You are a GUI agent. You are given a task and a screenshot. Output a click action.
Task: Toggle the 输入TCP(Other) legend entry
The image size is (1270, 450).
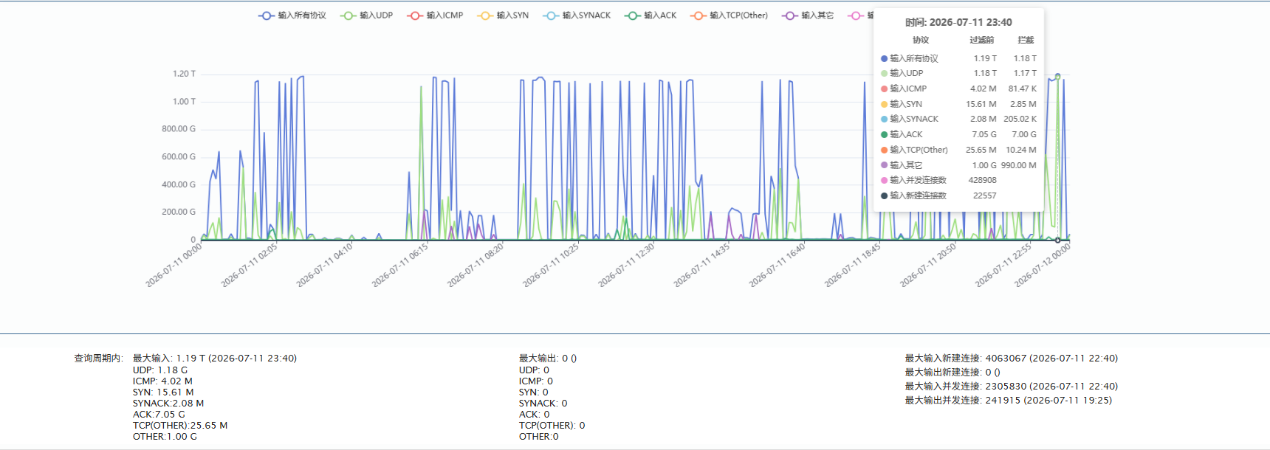click(x=728, y=16)
